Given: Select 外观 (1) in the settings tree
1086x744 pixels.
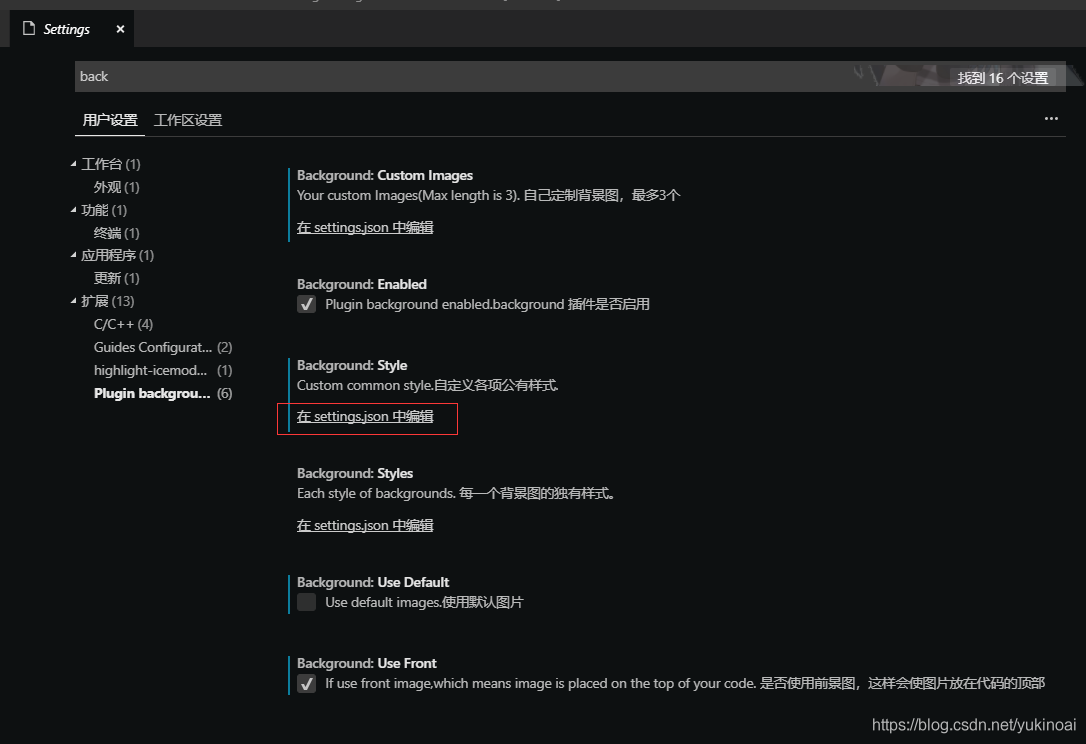Looking at the screenshot, I should 116,187.
